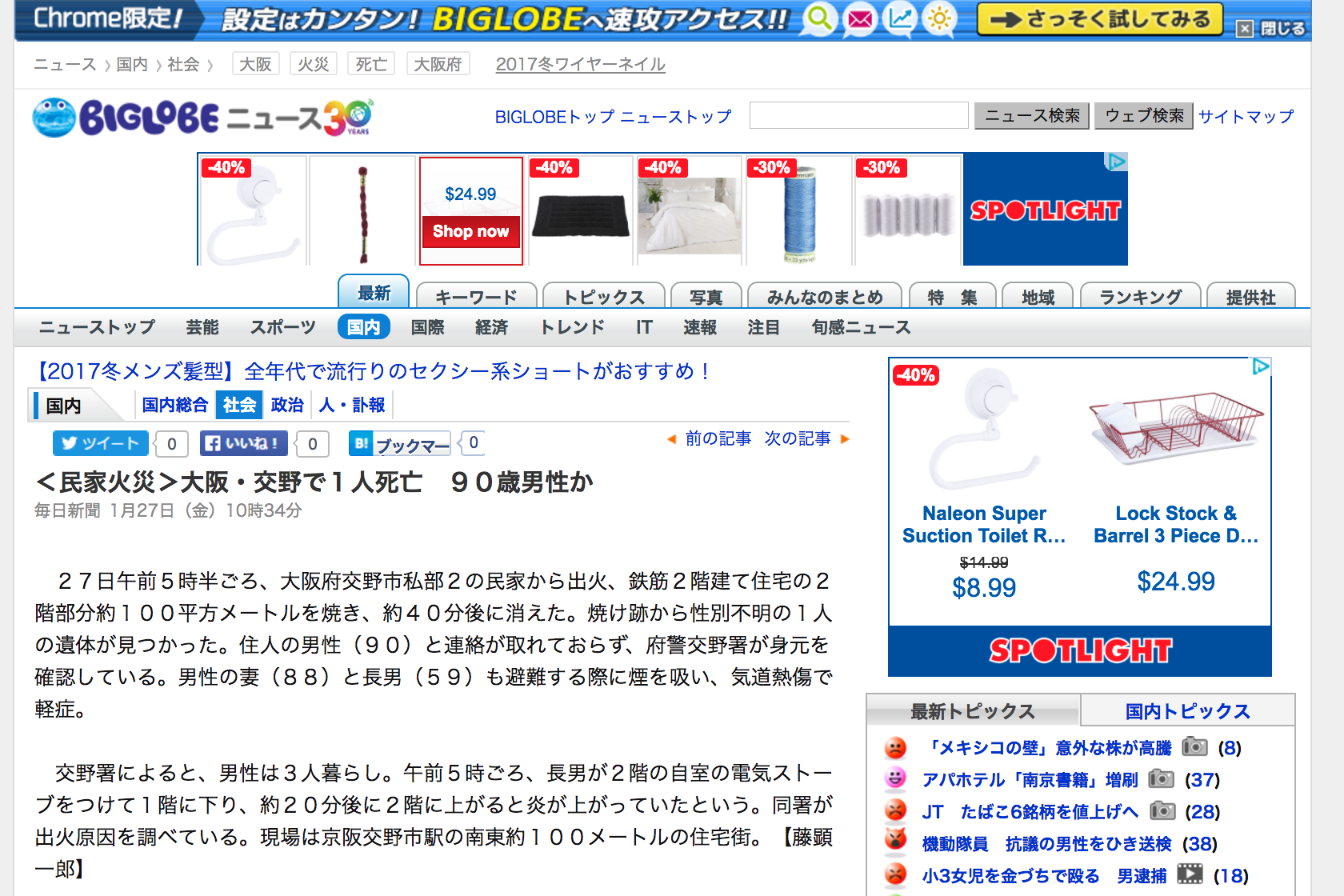
Task: Open 機動隊員 抗議の男性をひき送検 topic
Action: pyautogui.click(x=1046, y=843)
